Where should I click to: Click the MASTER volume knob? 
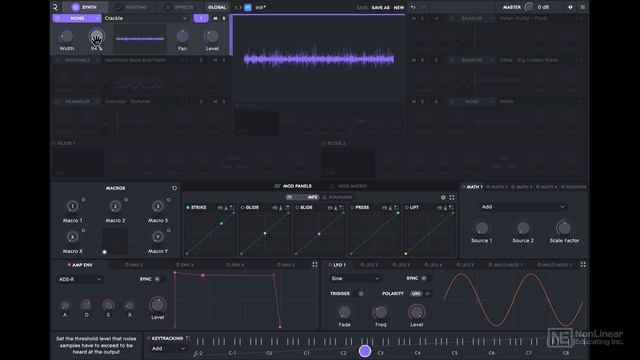pyautogui.click(x=529, y=7)
